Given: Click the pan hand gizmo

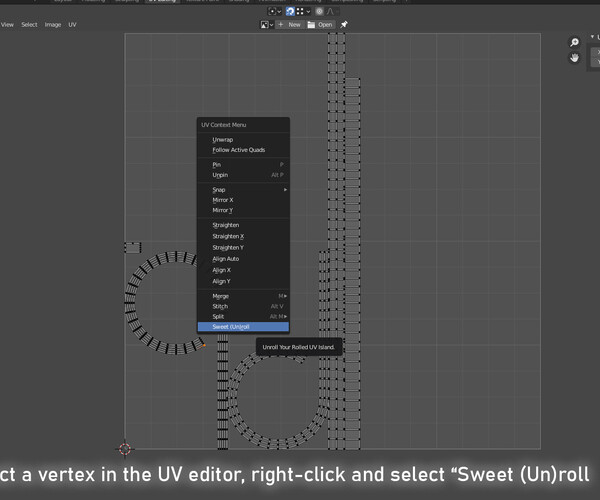Looking at the screenshot, I should point(574,58).
